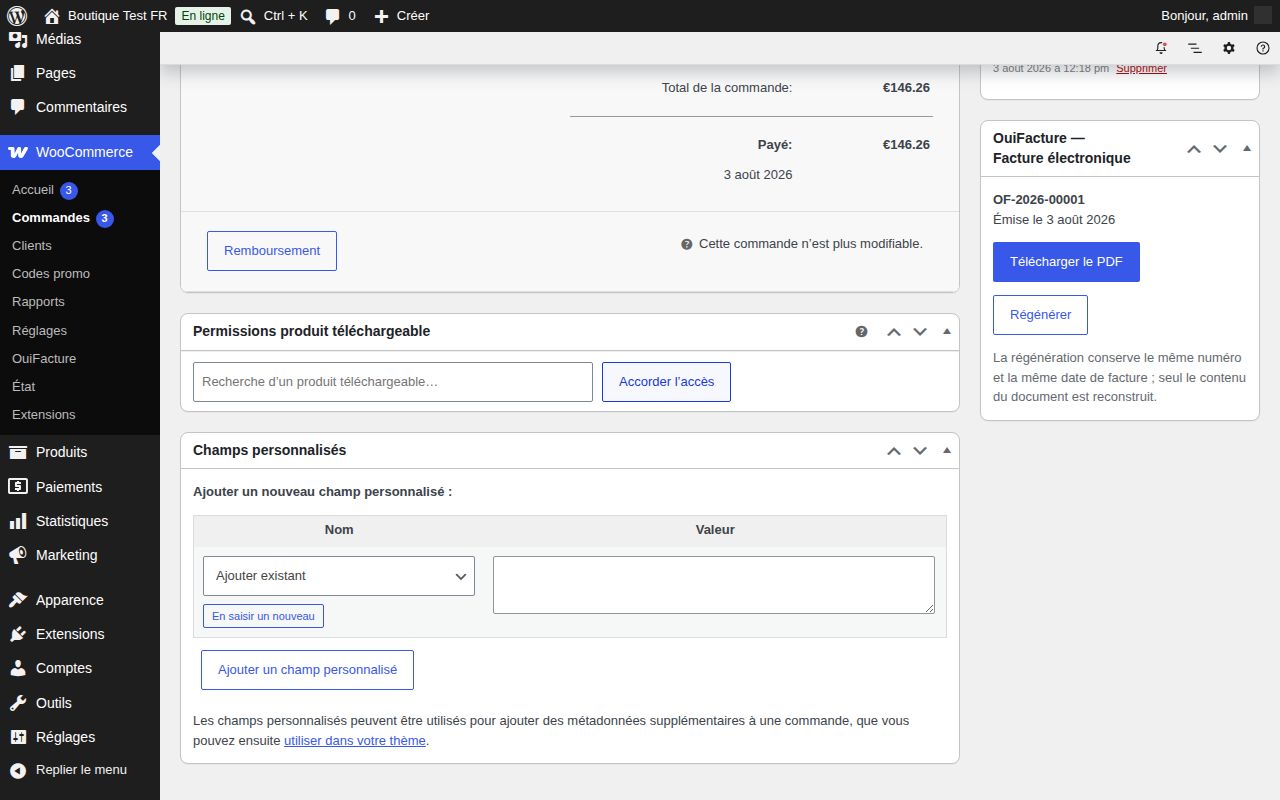This screenshot has height=800, width=1280.
Task: Open Réglages in WooCommerce submenu
Action: 40,331
